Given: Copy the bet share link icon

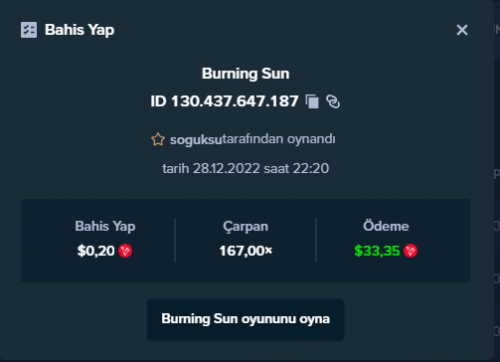Looking at the screenshot, I should click(x=333, y=101).
